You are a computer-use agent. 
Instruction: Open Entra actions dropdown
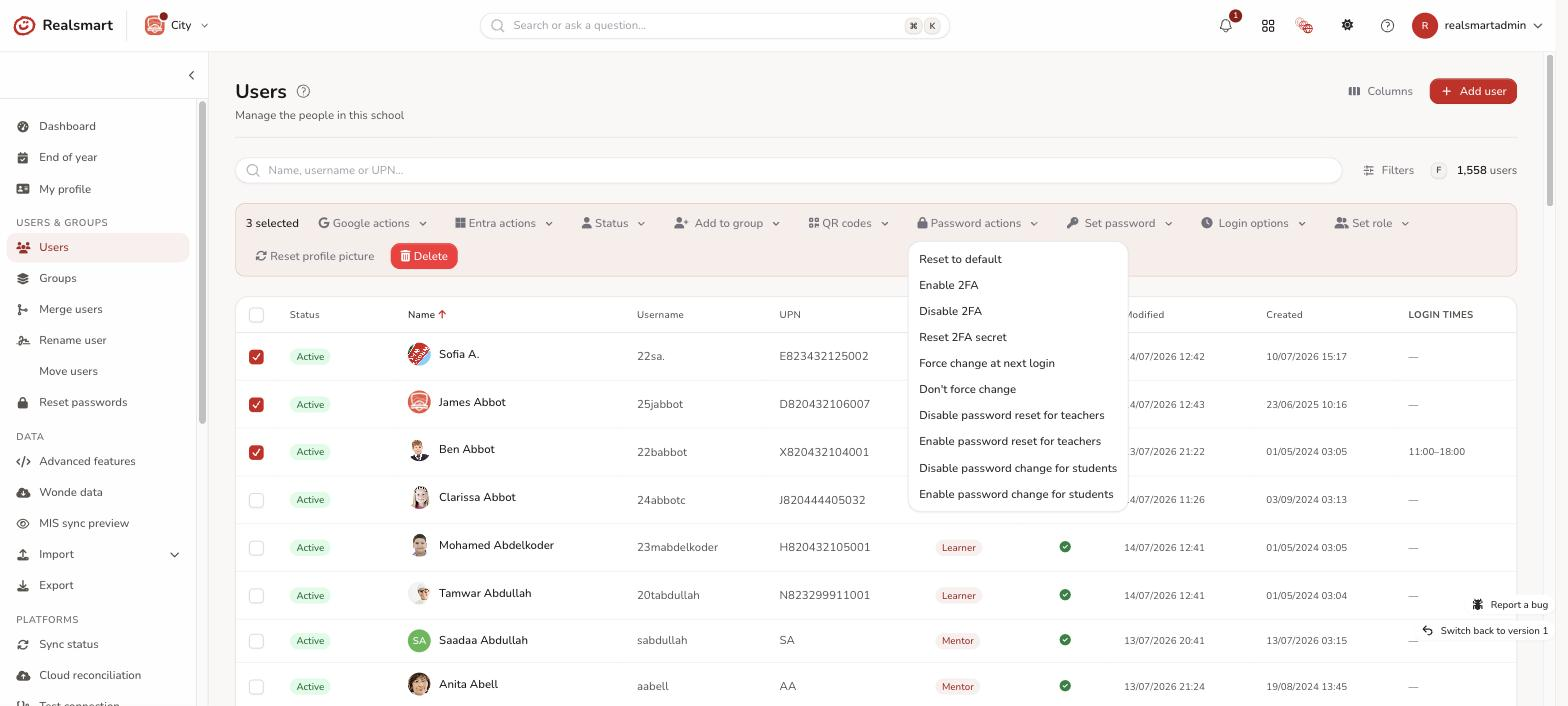tap(504, 223)
